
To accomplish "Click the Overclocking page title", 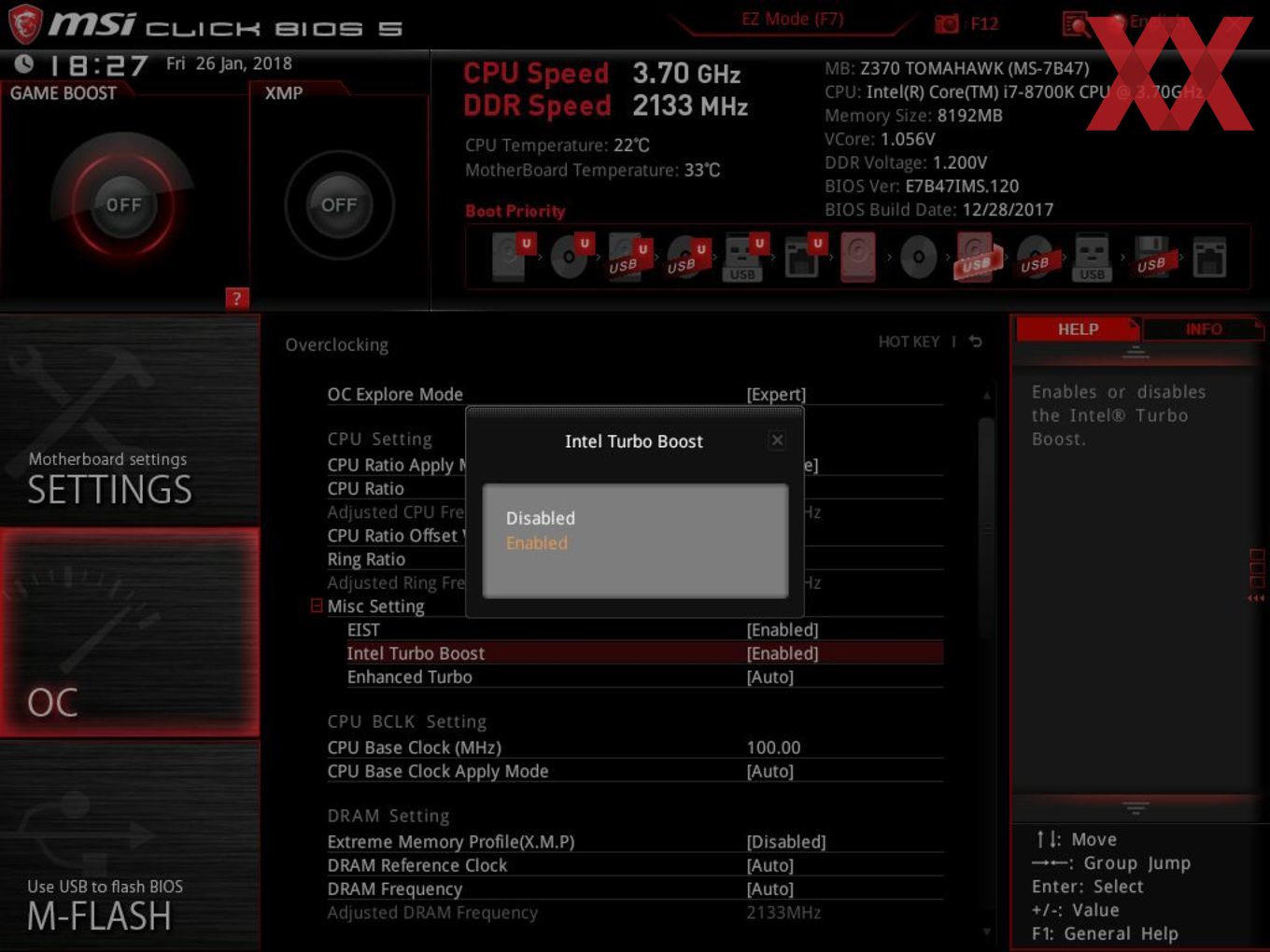I will (x=337, y=345).
